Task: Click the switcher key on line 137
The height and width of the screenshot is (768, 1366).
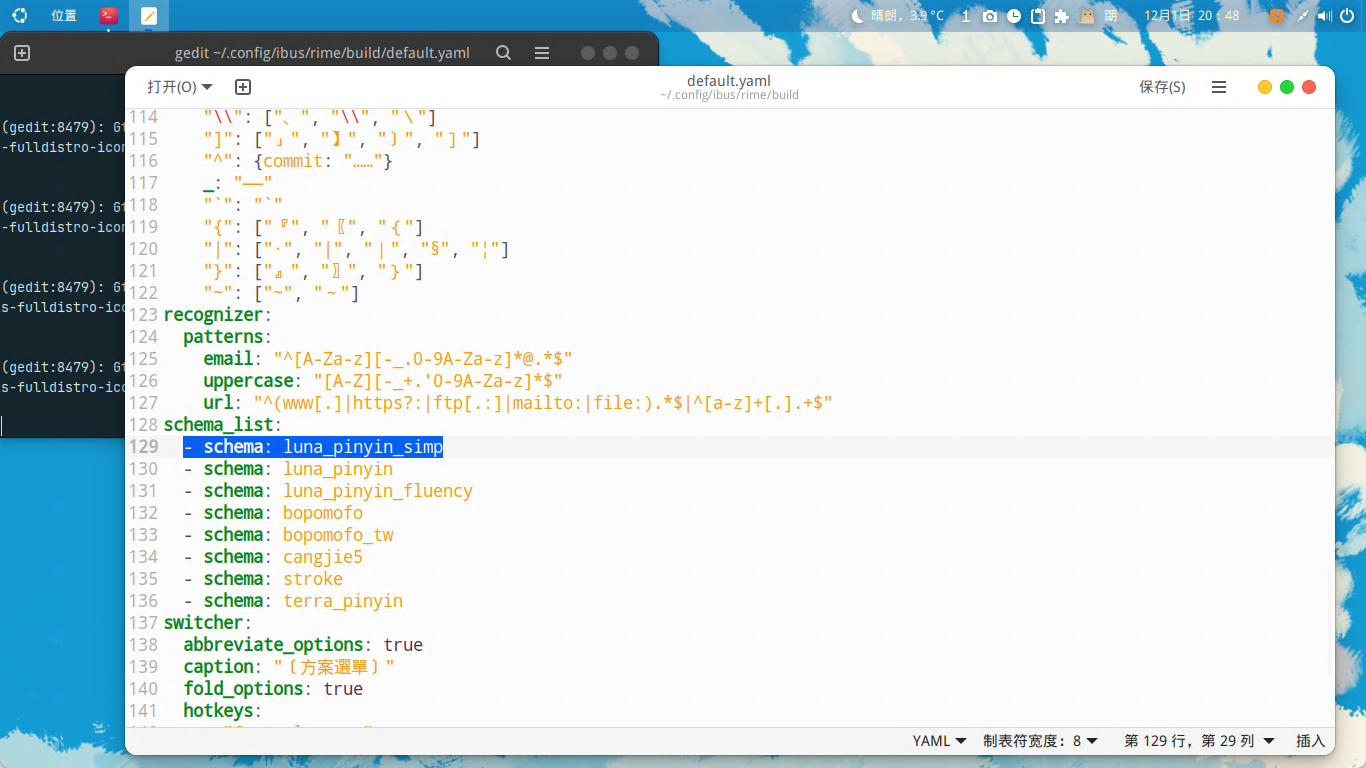Action: [203, 623]
